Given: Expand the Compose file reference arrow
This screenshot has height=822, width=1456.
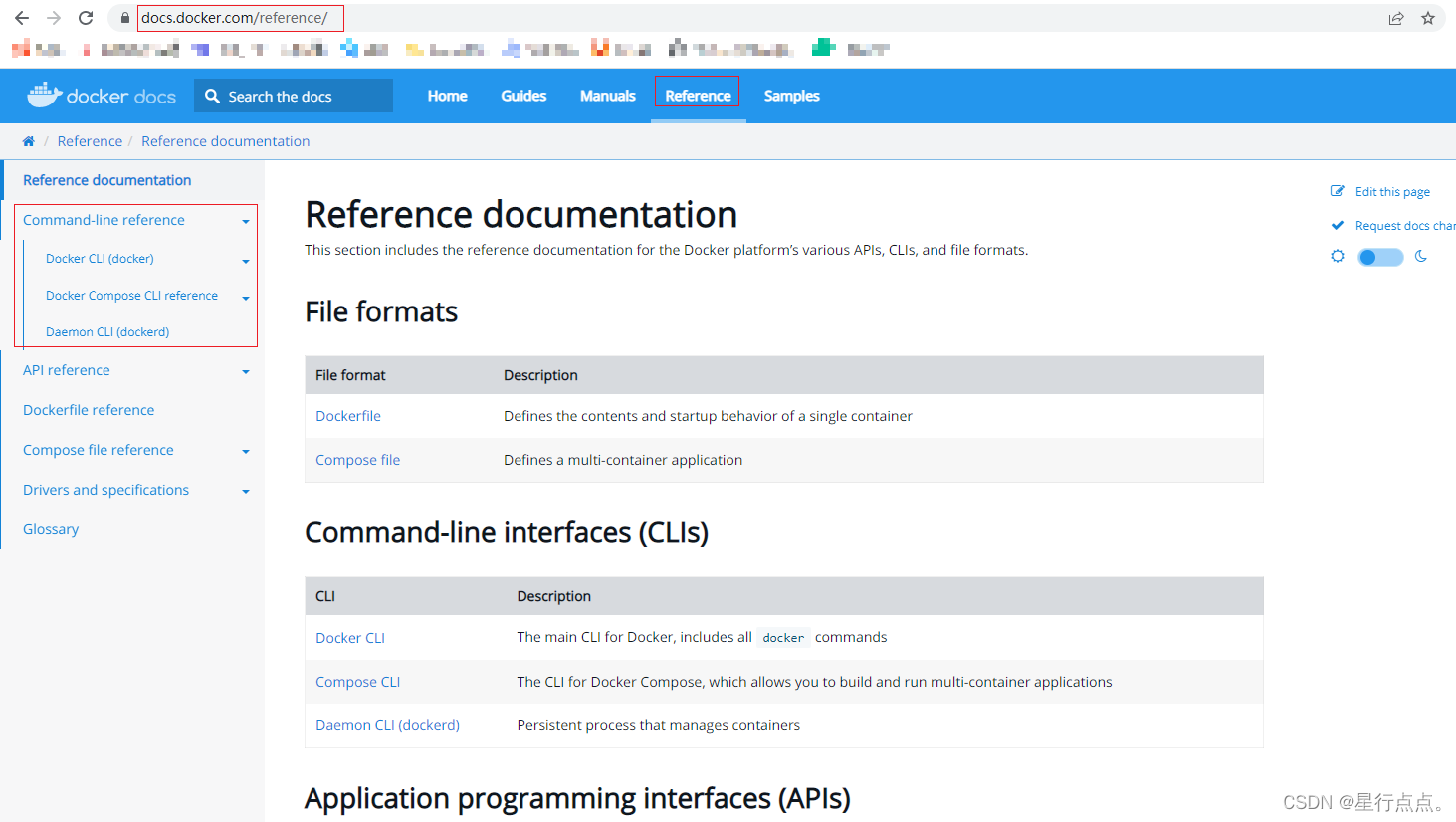Looking at the screenshot, I should (246, 451).
